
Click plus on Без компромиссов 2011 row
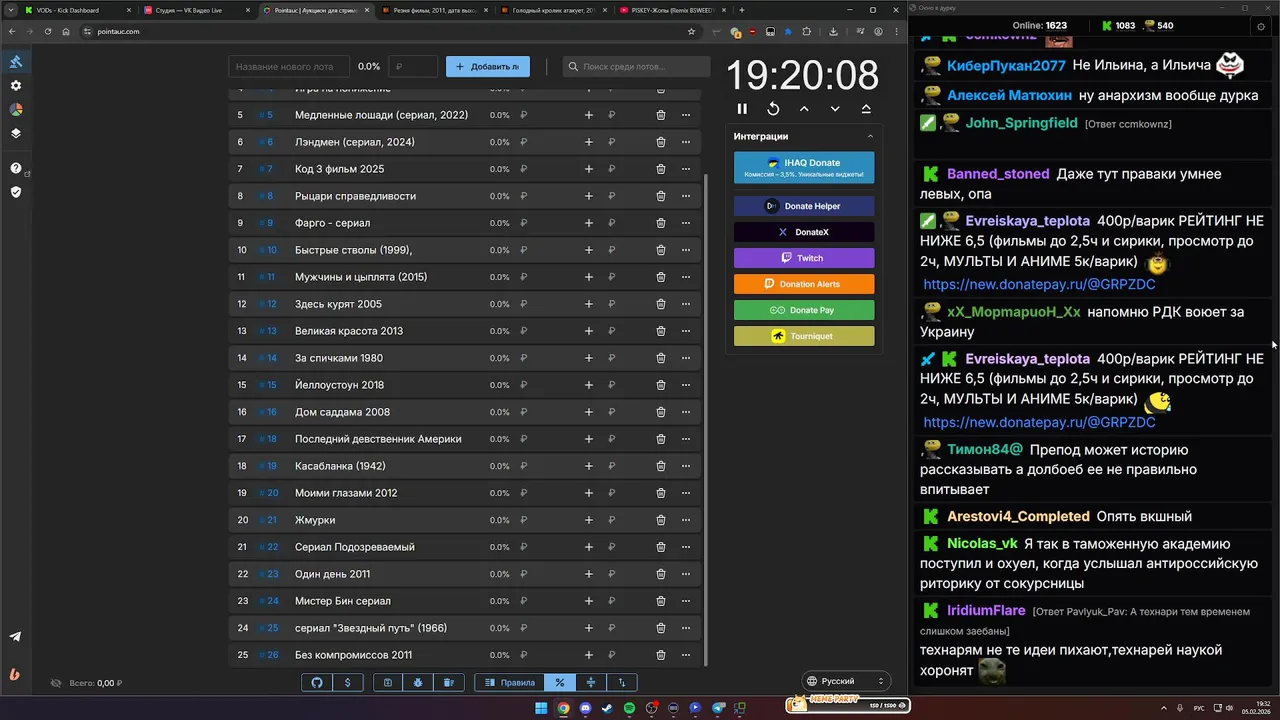(589, 655)
